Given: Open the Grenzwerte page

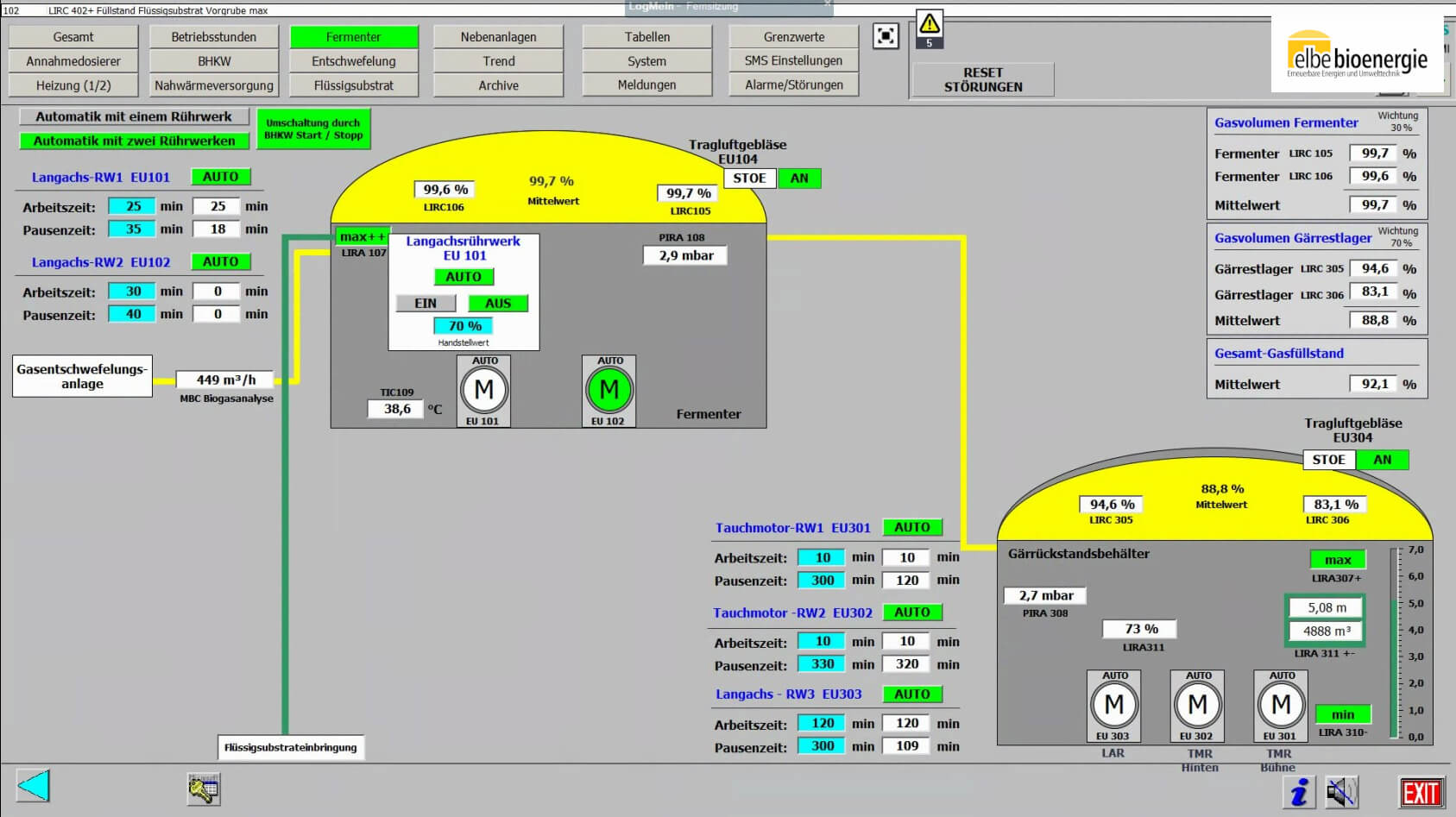Looking at the screenshot, I should pos(794,37).
